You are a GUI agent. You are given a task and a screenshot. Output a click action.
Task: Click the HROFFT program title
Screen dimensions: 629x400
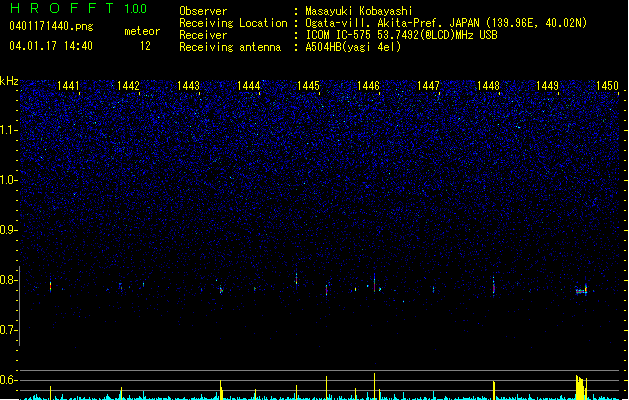62,8
